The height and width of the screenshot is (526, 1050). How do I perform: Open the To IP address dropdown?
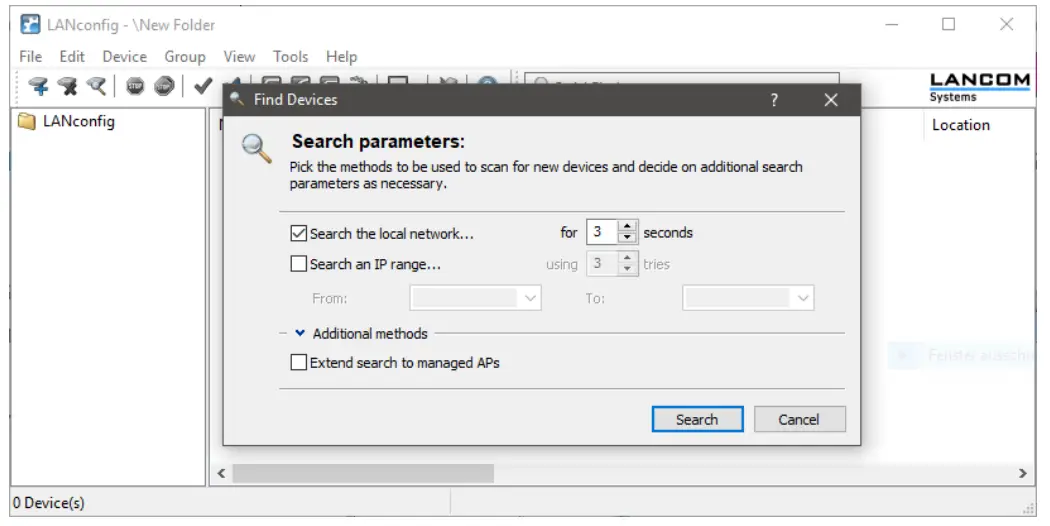click(x=804, y=298)
